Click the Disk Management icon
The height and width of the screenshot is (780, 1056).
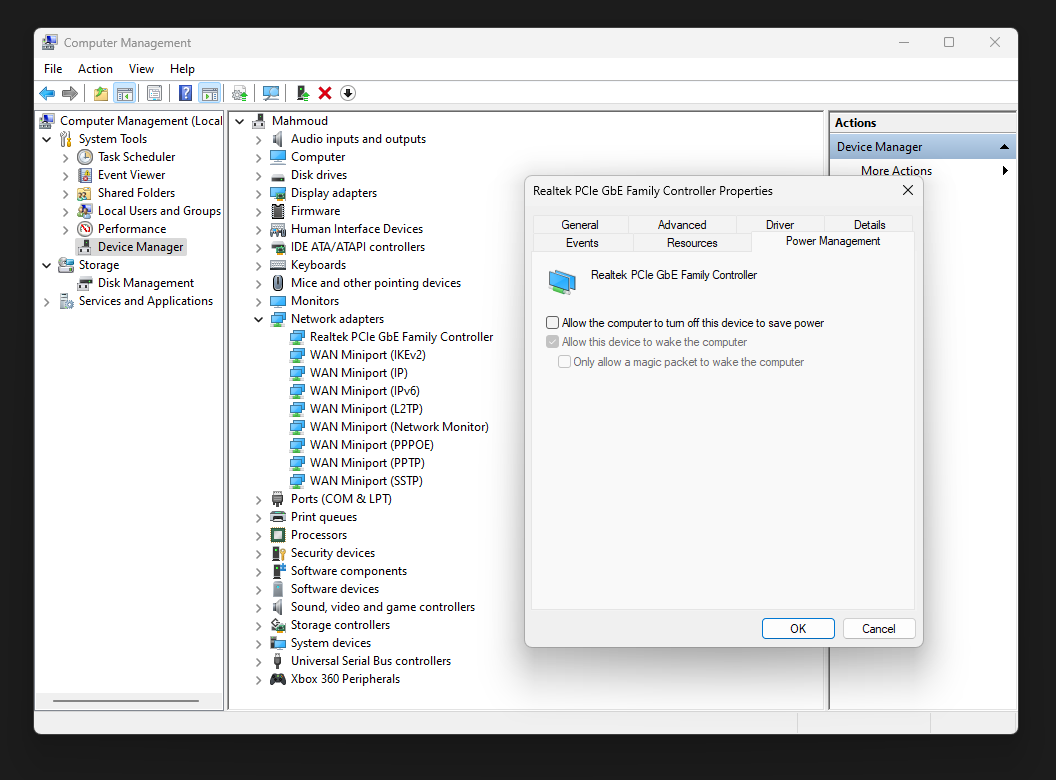85,284
